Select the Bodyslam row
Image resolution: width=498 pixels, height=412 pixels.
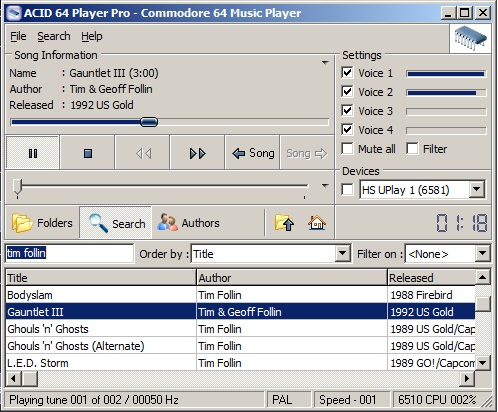point(240,295)
